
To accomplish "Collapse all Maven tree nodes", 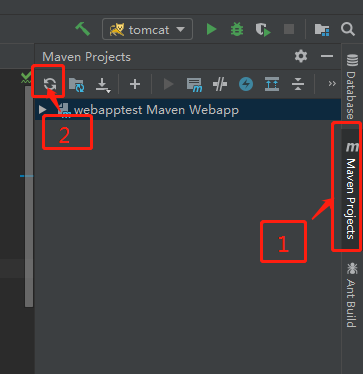I will coord(298,84).
